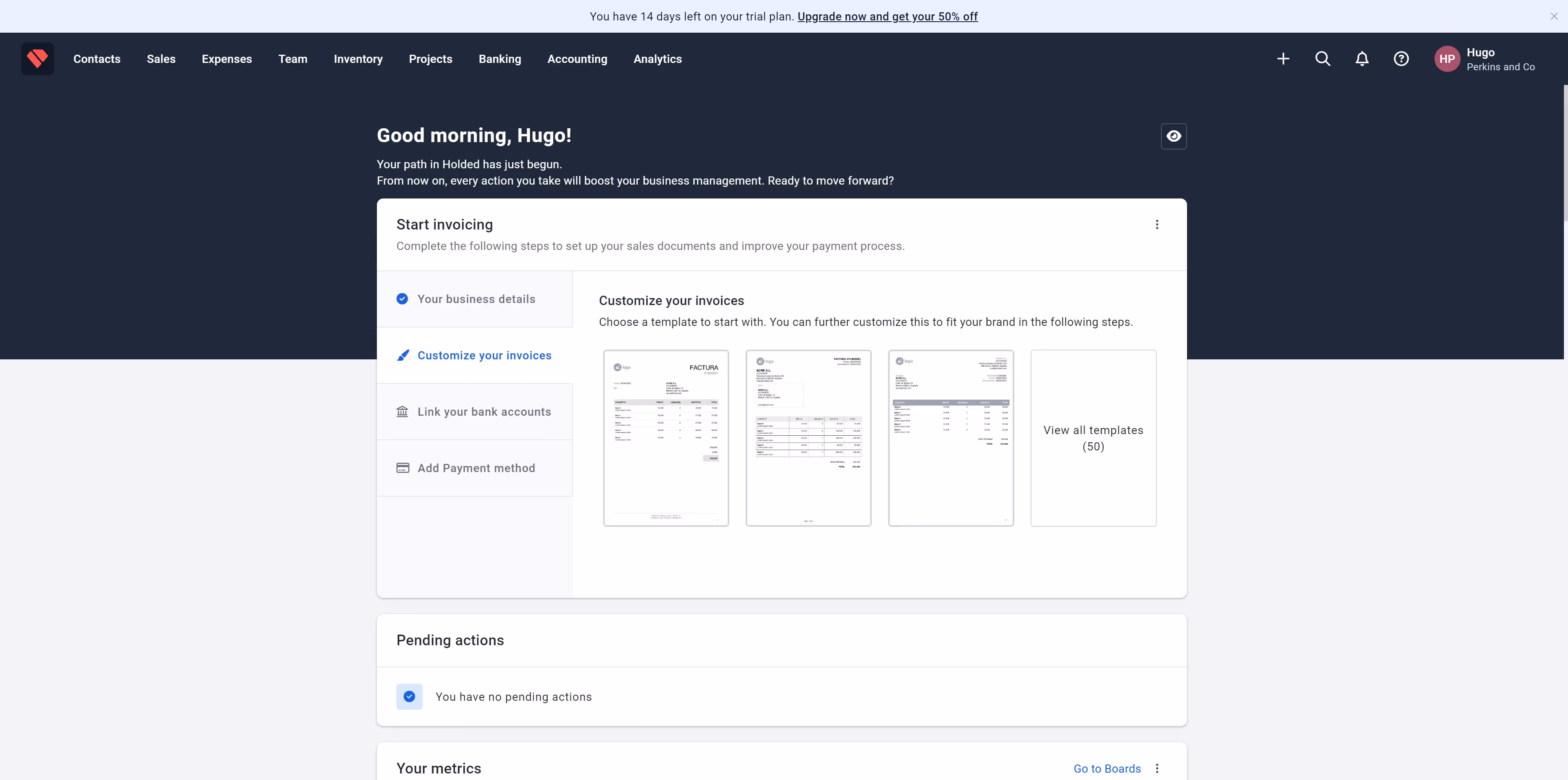Open the search magnifier icon
This screenshot has height=780, width=1568.
(x=1322, y=58)
